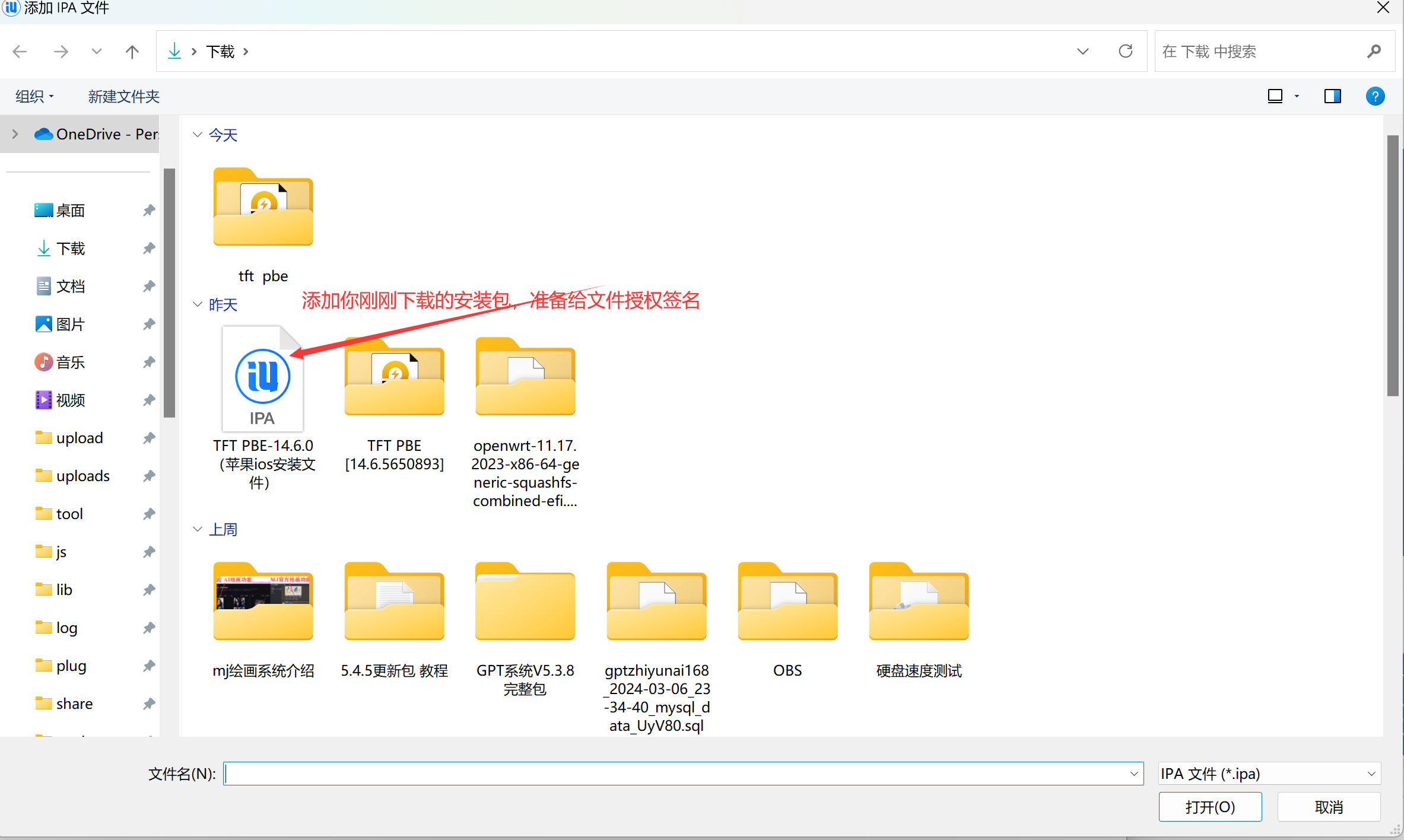Click the 取消 button
This screenshot has height=840, width=1404.
point(1328,807)
